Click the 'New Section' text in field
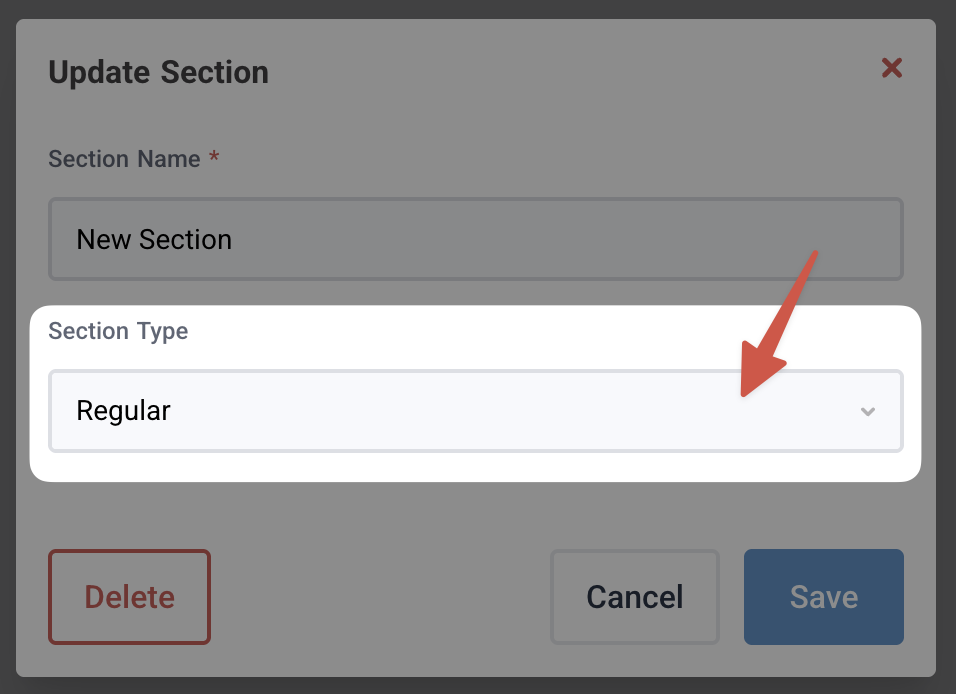Viewport: 956px width, 694px height. [154, 240]
